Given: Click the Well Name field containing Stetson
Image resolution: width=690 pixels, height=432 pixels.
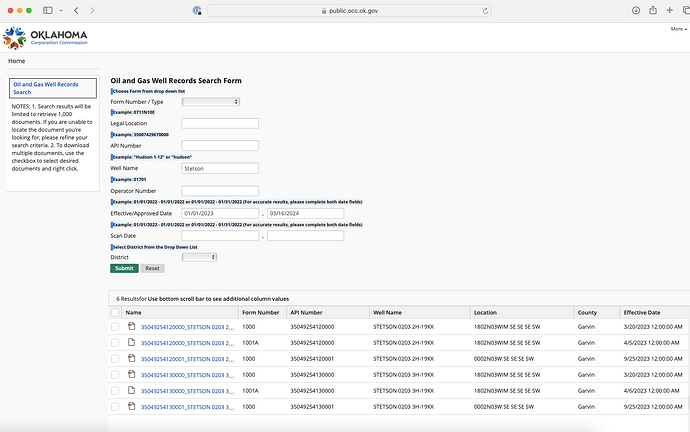Looking at the screenshot, I should click(220, 168).
